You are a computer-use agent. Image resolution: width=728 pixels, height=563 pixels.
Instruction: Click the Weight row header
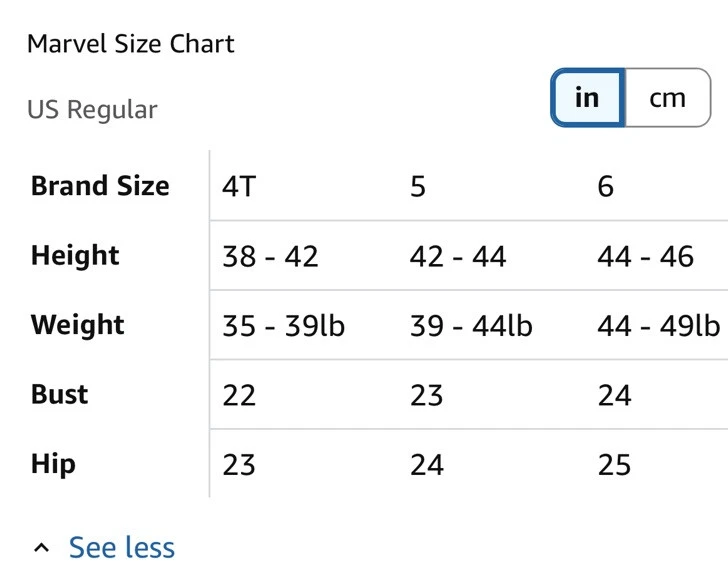[x=78, y=325]
